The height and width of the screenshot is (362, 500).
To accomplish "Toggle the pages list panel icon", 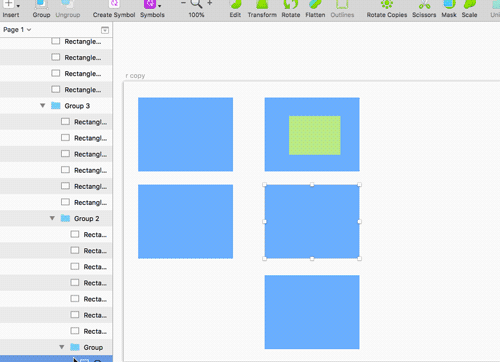I will (105, 30).
